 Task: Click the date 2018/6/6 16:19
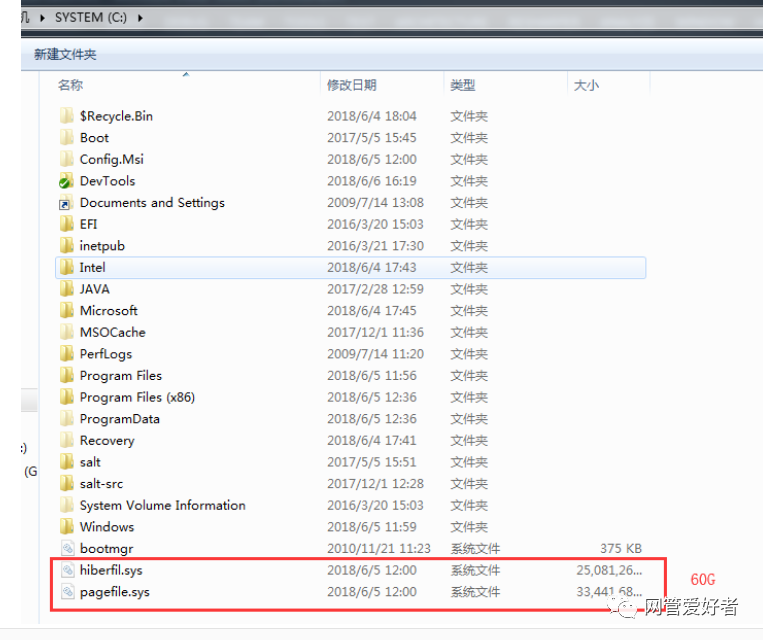(x=372, y=181)
